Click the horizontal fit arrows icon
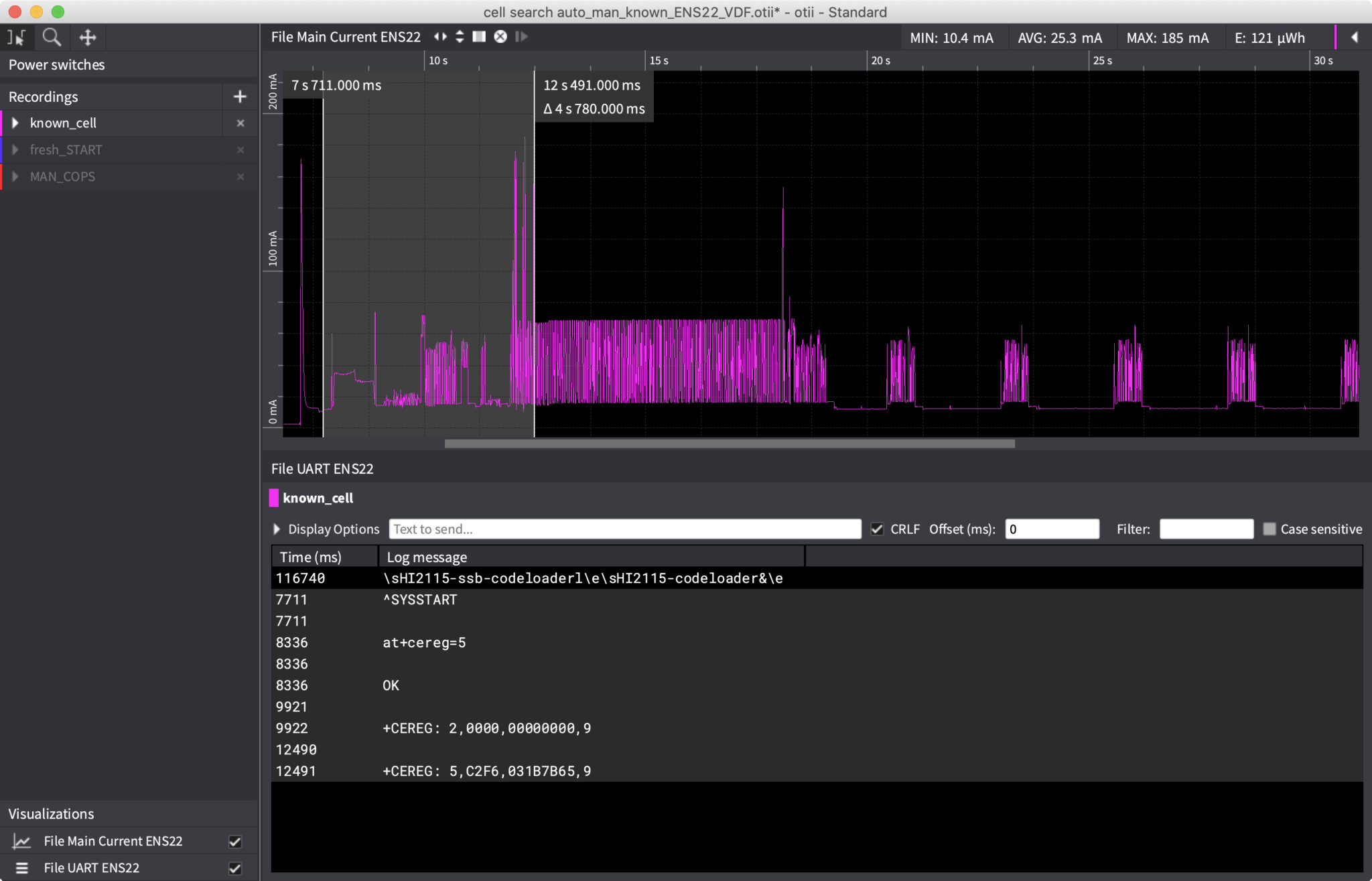This screenshot has height=881, width=1372. tap(440, 37)
